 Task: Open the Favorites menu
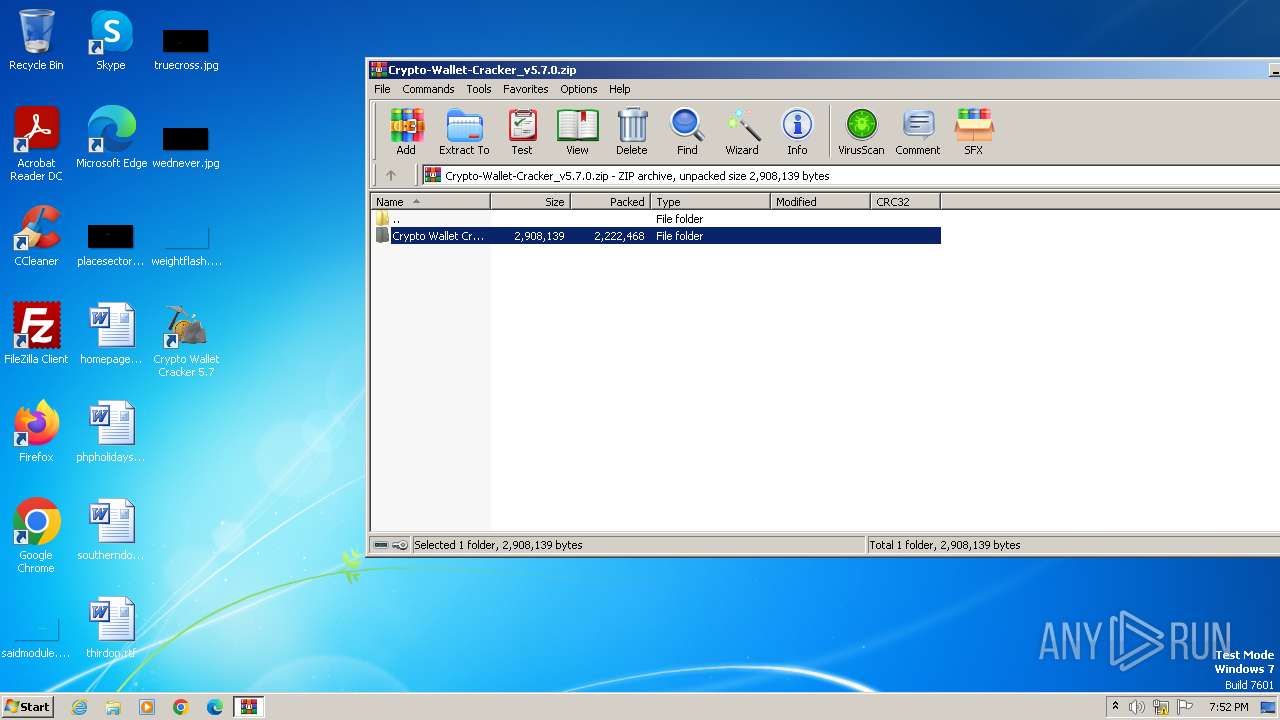526,89
